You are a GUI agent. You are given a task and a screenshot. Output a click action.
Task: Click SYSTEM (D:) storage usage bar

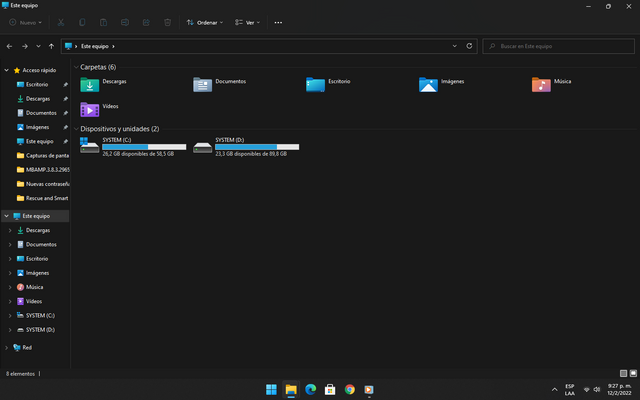pyautogui.click(x=257, y=147)
